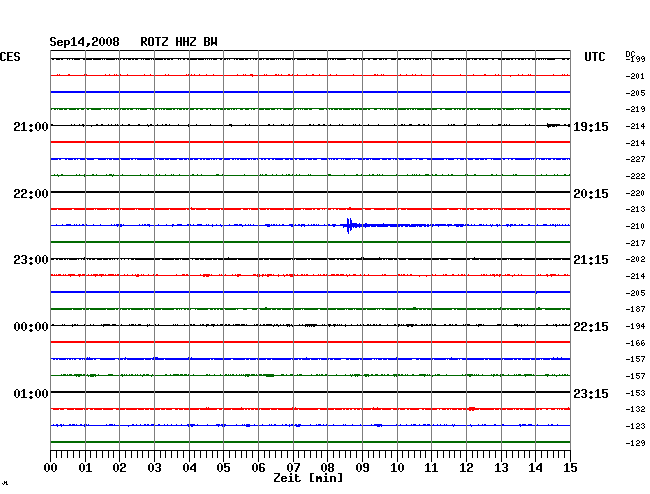Image resolution: width=650 pixels, height=494 pixels.
Task: Click the DC offset value "-194"
Action: (x=635, y=326)
